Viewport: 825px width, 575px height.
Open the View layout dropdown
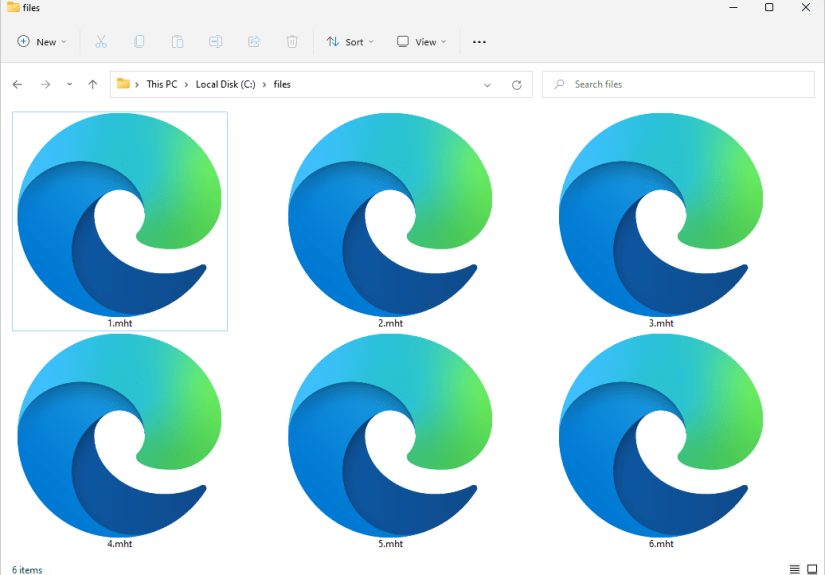click(x=421, y=42)
